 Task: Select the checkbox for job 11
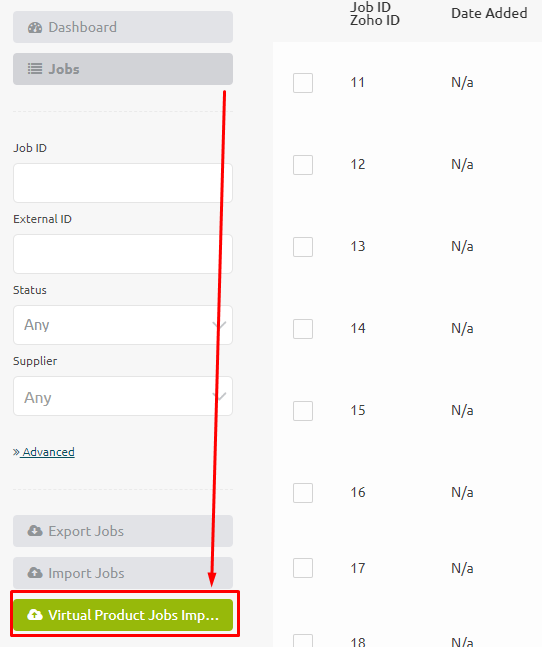(x=303, y=83)
